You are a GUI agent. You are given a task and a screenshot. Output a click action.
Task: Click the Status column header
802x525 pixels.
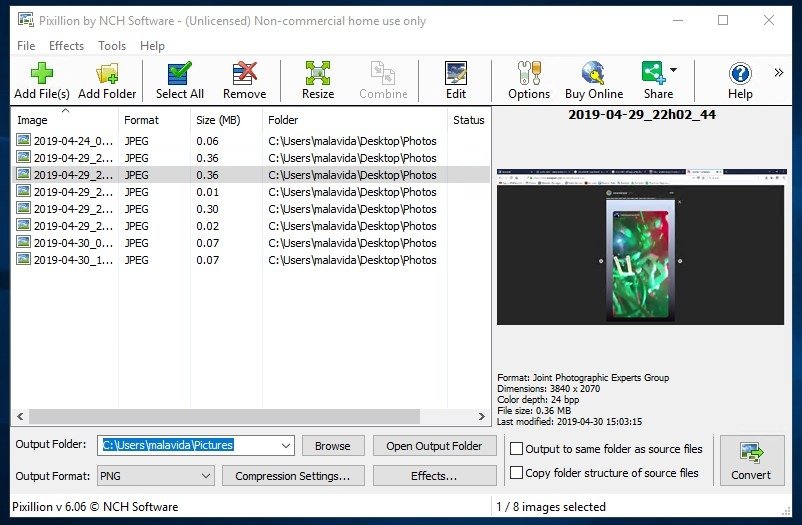pos(469,120)
